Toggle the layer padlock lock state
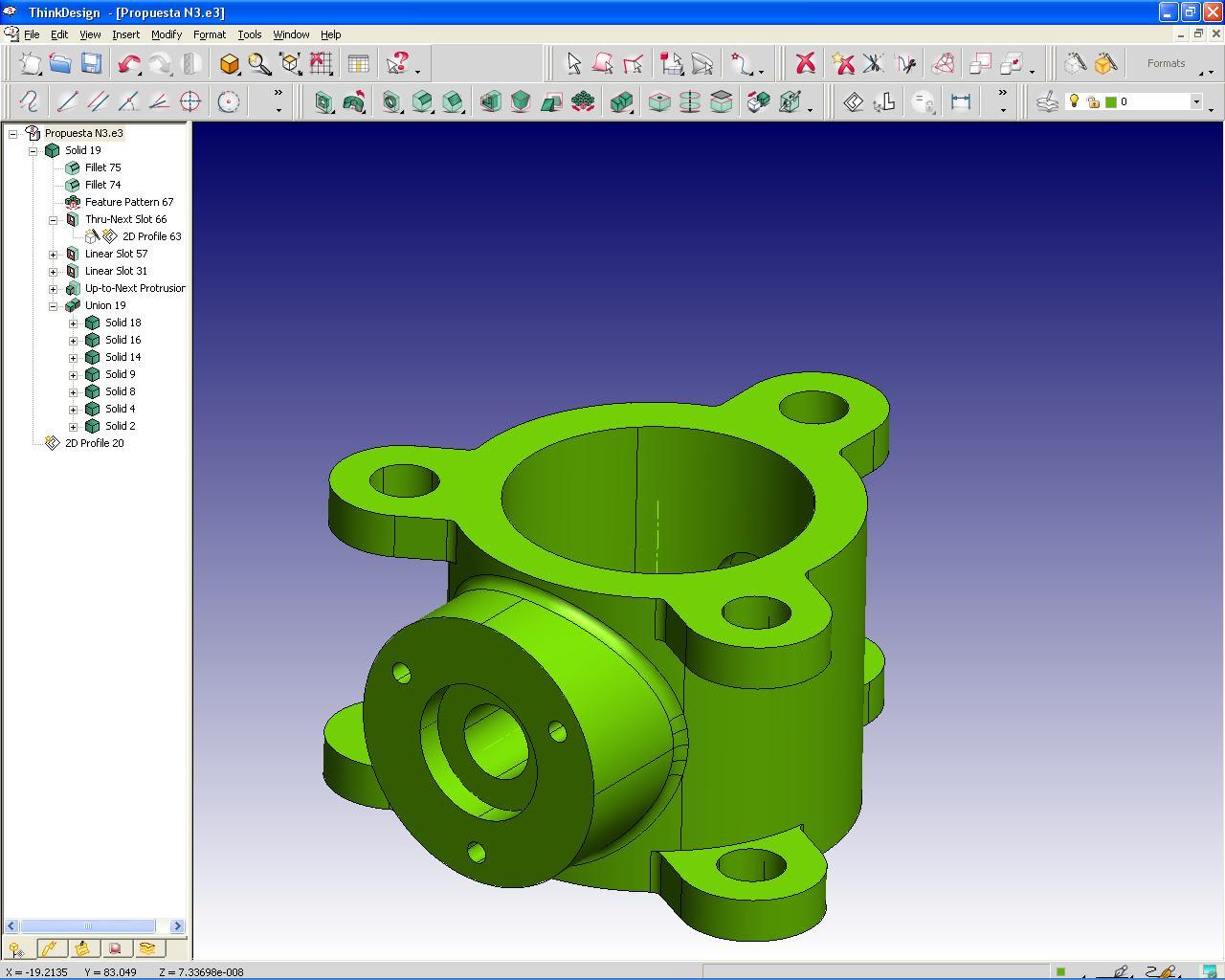 coord(1093,101)
